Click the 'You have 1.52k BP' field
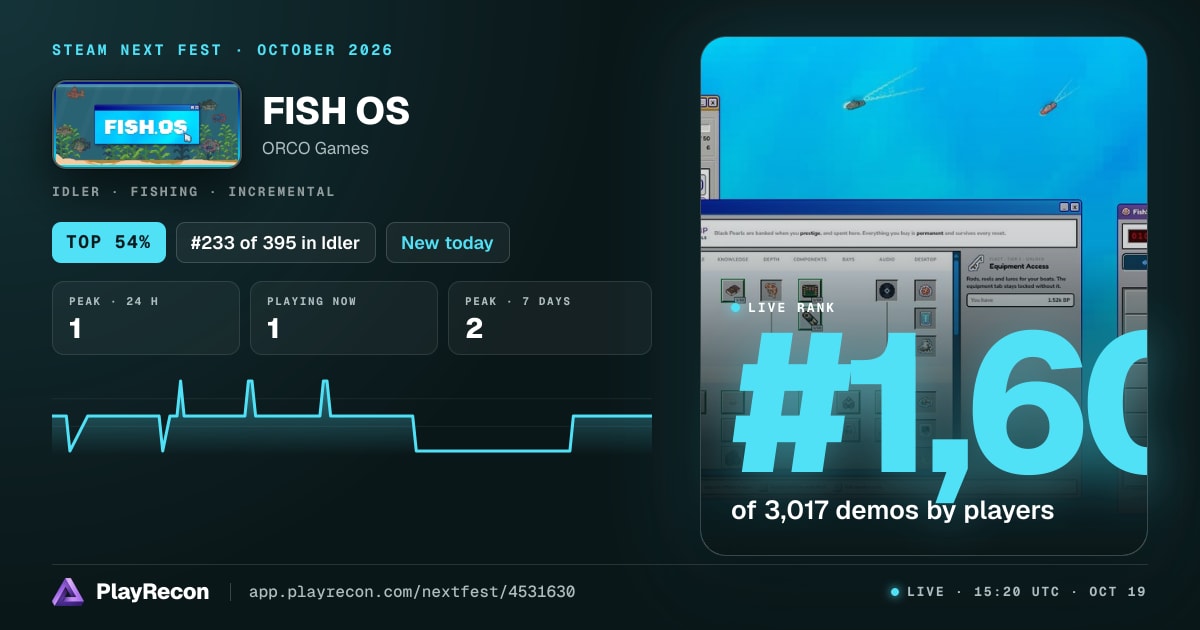Image resolution: width=1200 pixels, height=630 pixels. pos(1020,300)
